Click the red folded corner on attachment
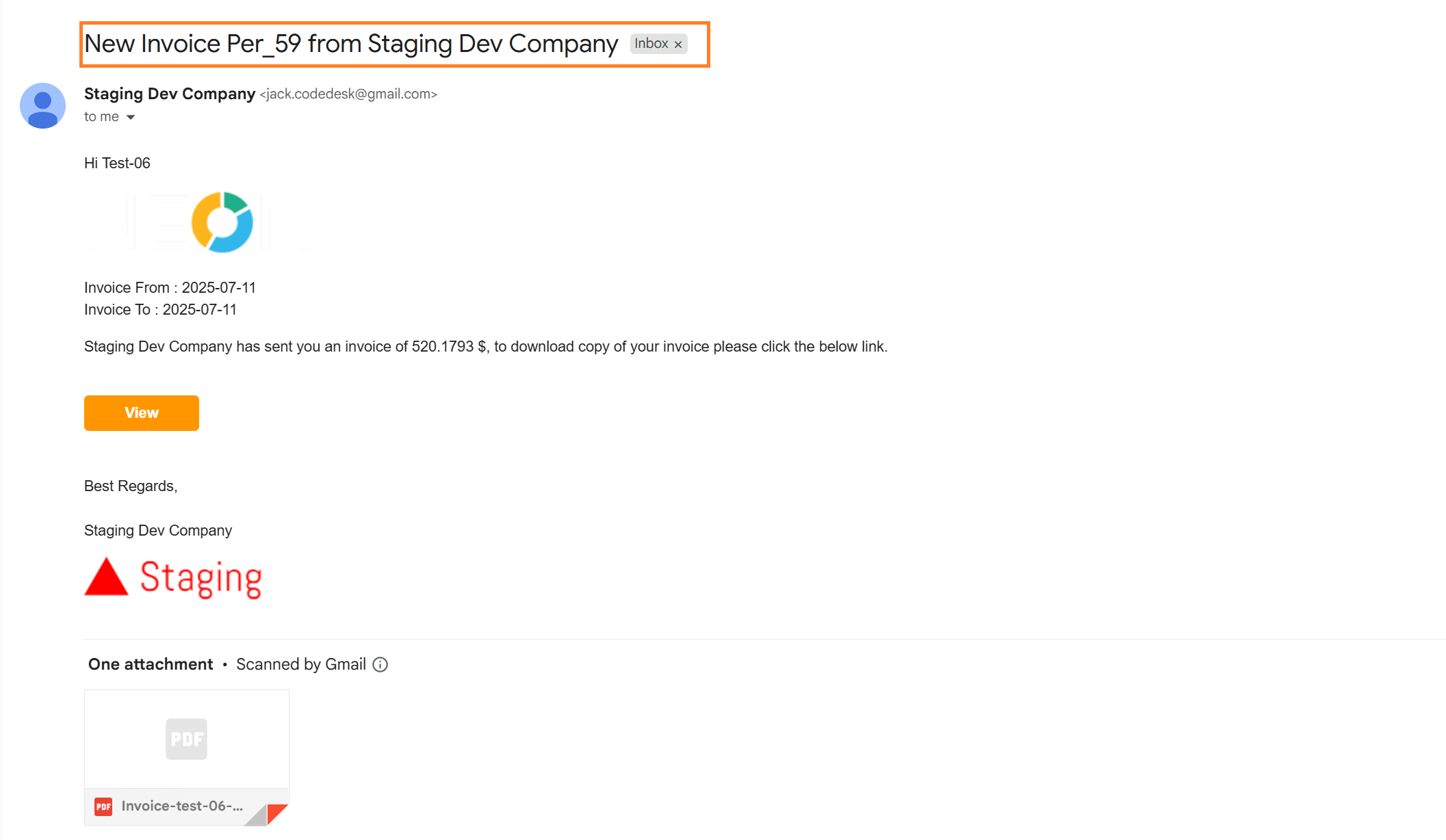Image resolution: width=1446 pixels, height=840 pixels. (x=277, y=813)
